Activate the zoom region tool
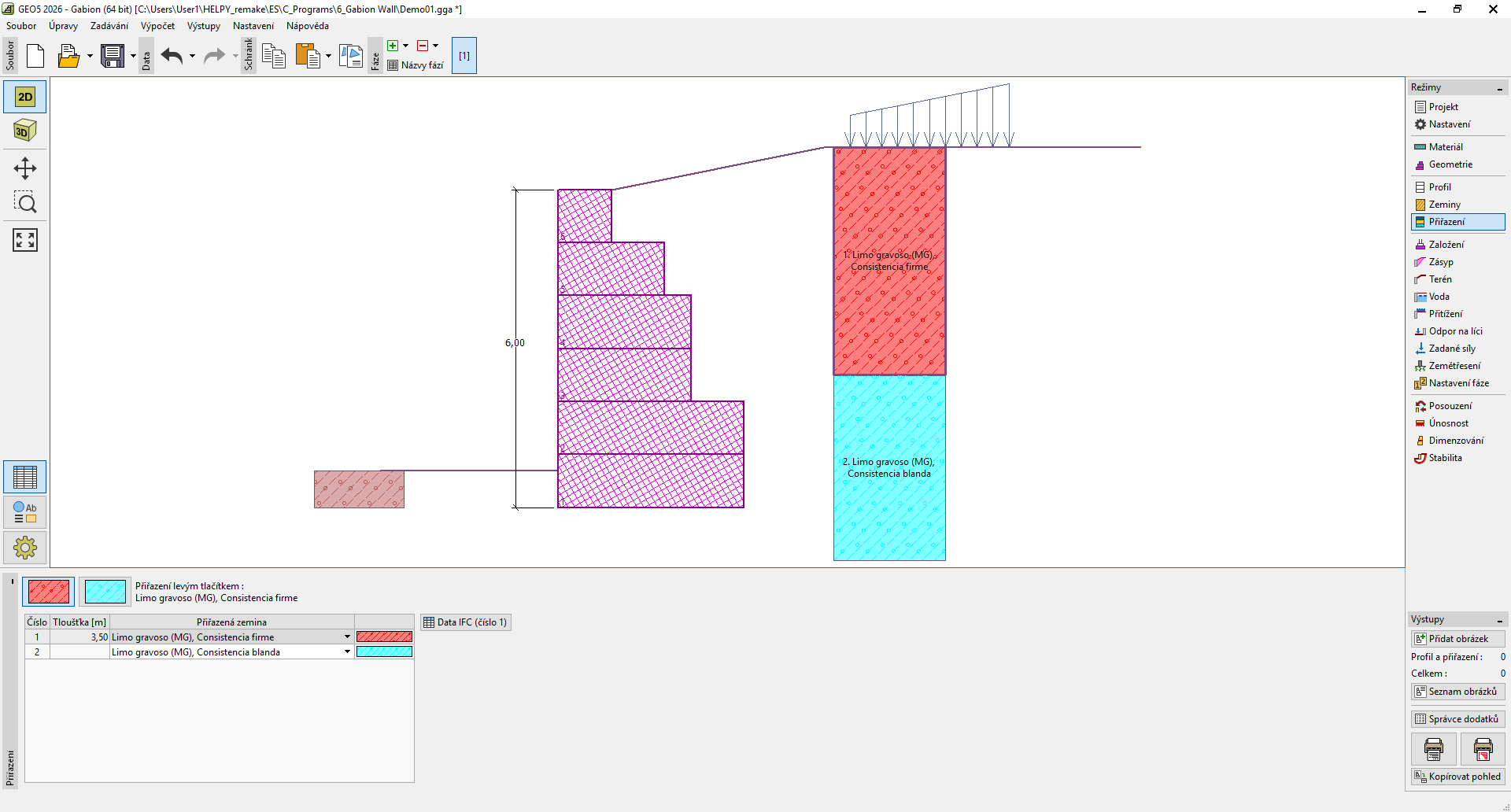This screenshot has height=812, width=1511. (25, 204)
